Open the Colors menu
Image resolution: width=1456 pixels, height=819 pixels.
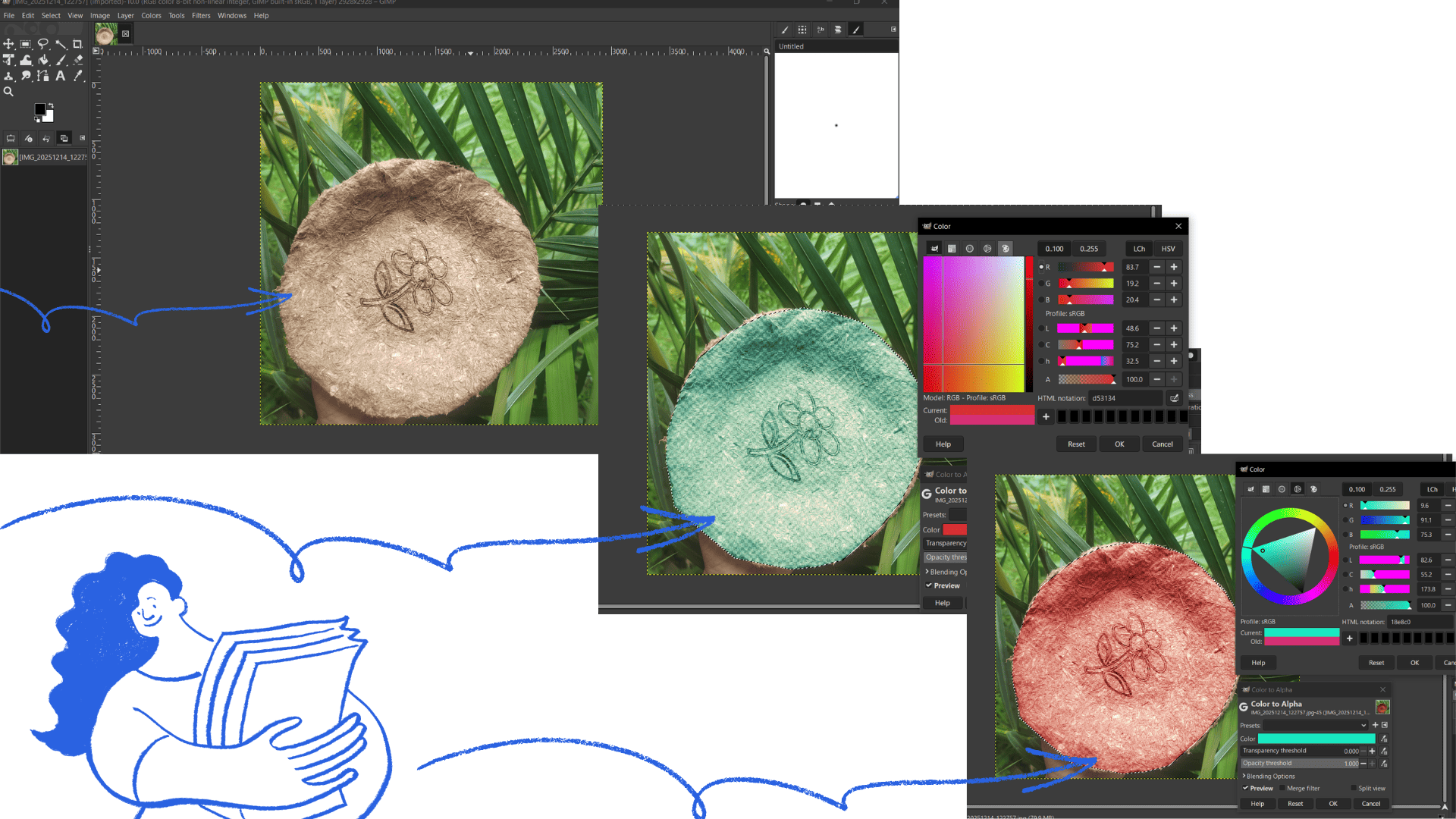151,15
